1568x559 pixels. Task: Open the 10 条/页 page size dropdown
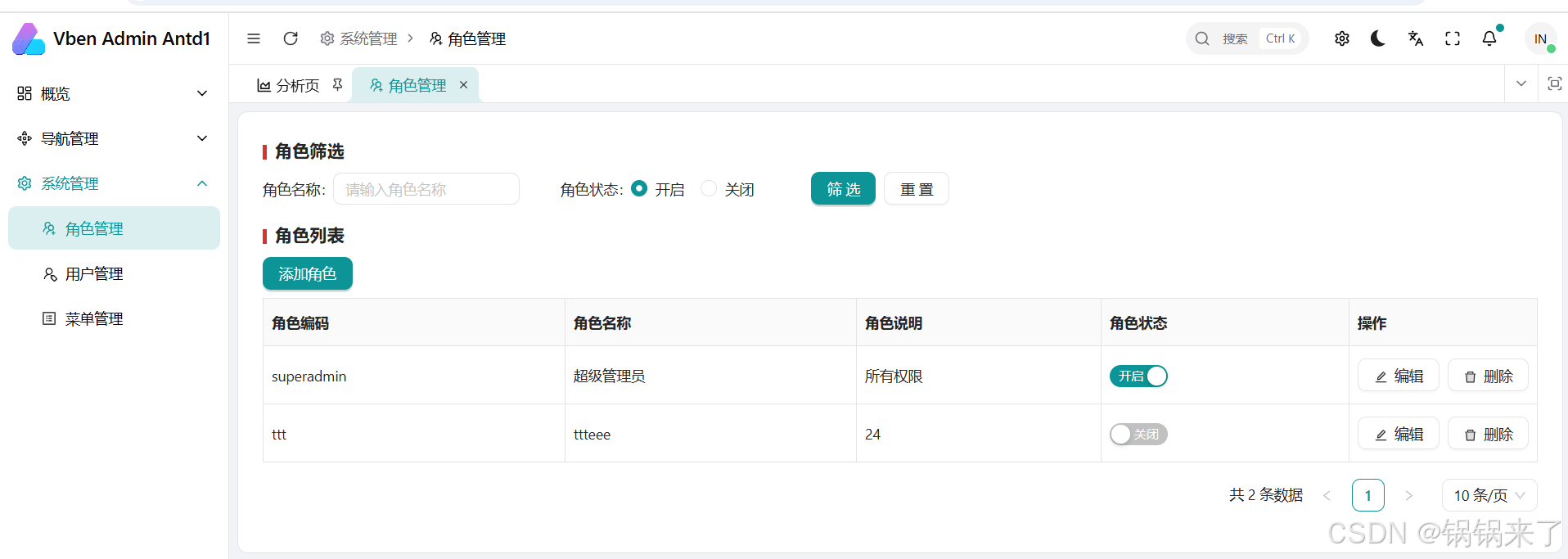1489,495
